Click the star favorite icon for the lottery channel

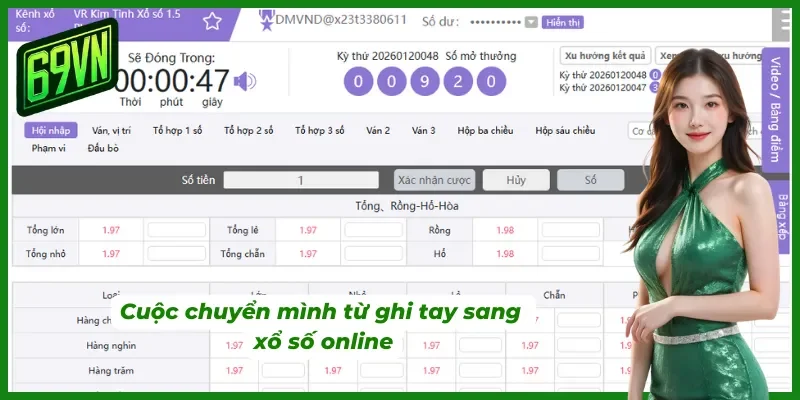point(212,21)
